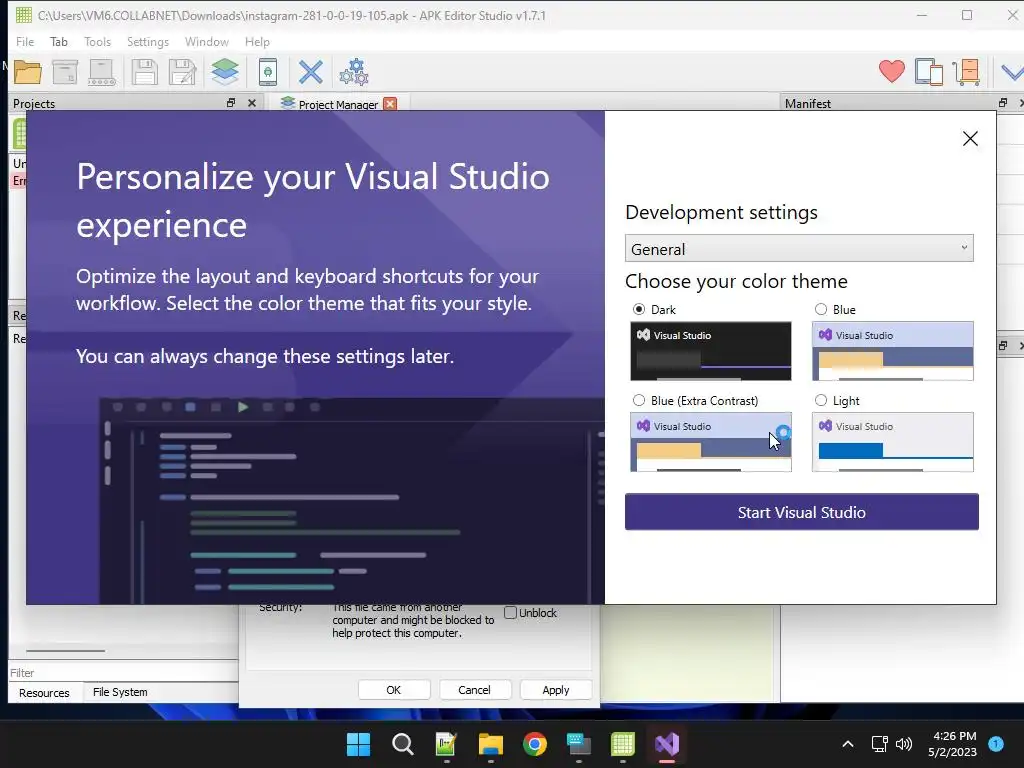Click the Light theme preview thumbnail
The image size is (1024, 768).
pyautogui.click(x=892, y=441)
